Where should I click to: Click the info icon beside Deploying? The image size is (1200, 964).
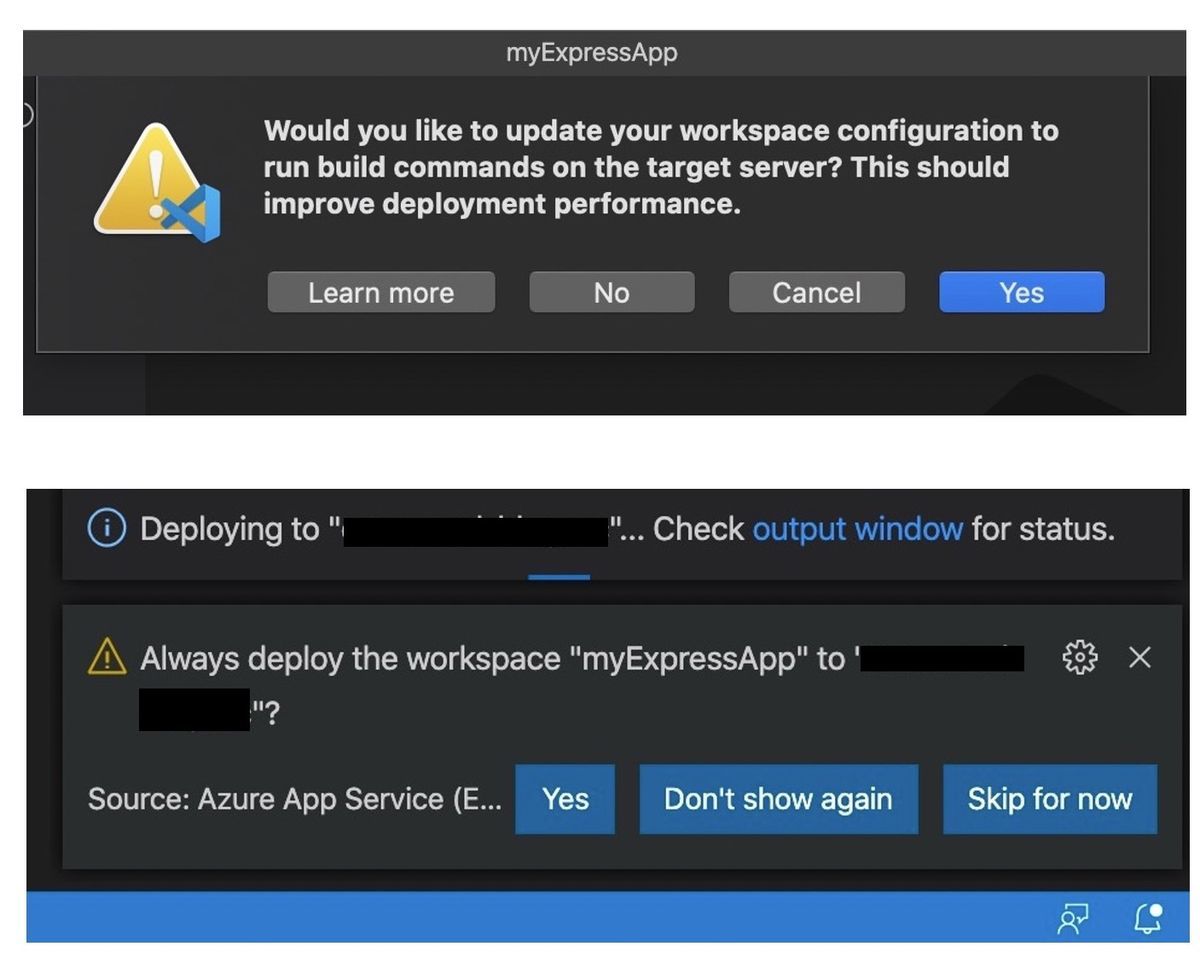pyautogui.click(x=107, y=528)
